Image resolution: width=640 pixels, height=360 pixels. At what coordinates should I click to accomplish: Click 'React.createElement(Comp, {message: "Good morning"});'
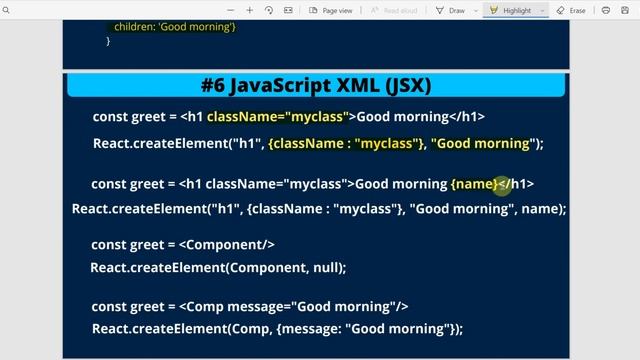[x=278, y=329]
